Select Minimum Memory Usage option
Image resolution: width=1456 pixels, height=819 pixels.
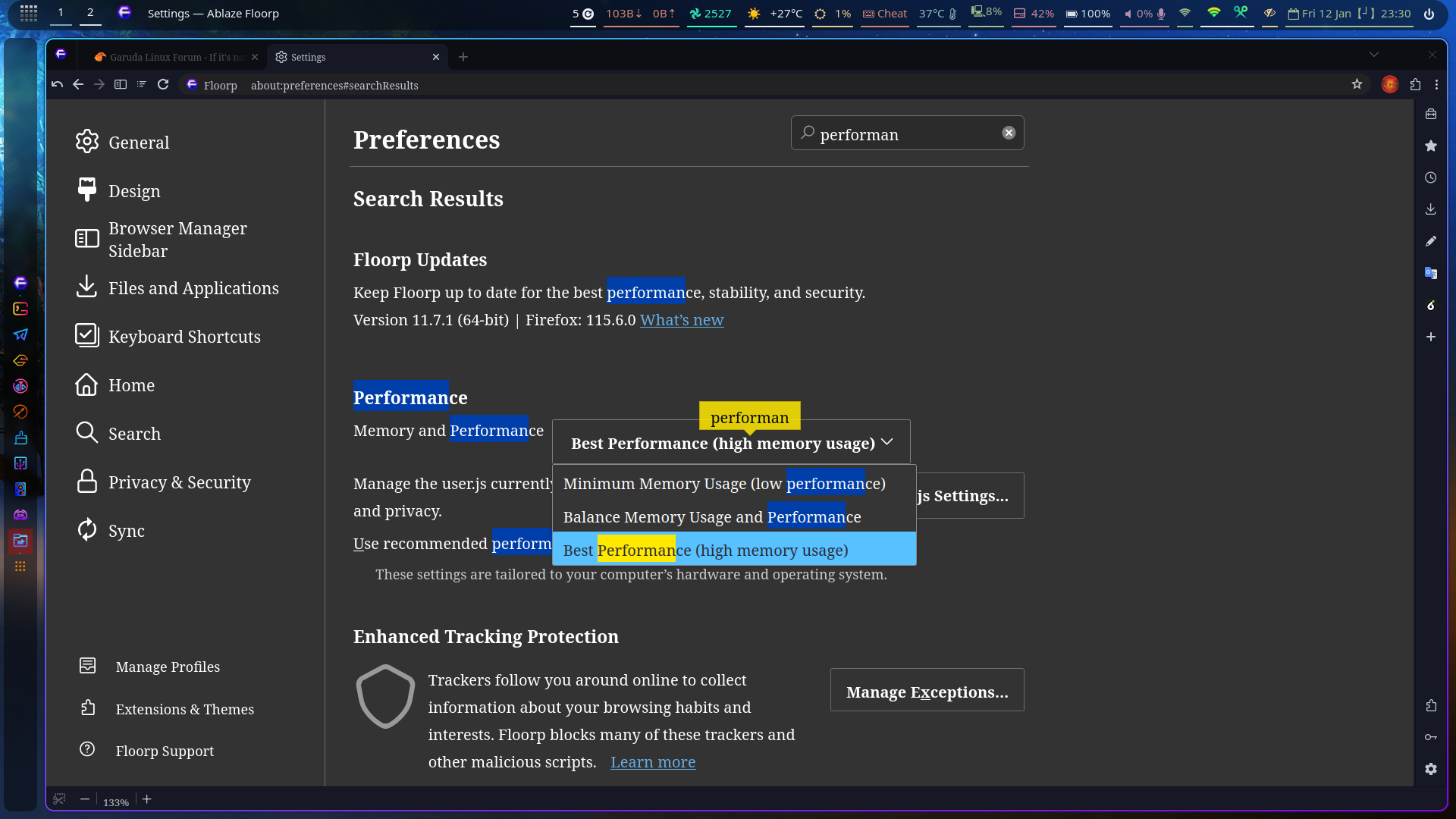pyautogui.click(x=734, y=484)
